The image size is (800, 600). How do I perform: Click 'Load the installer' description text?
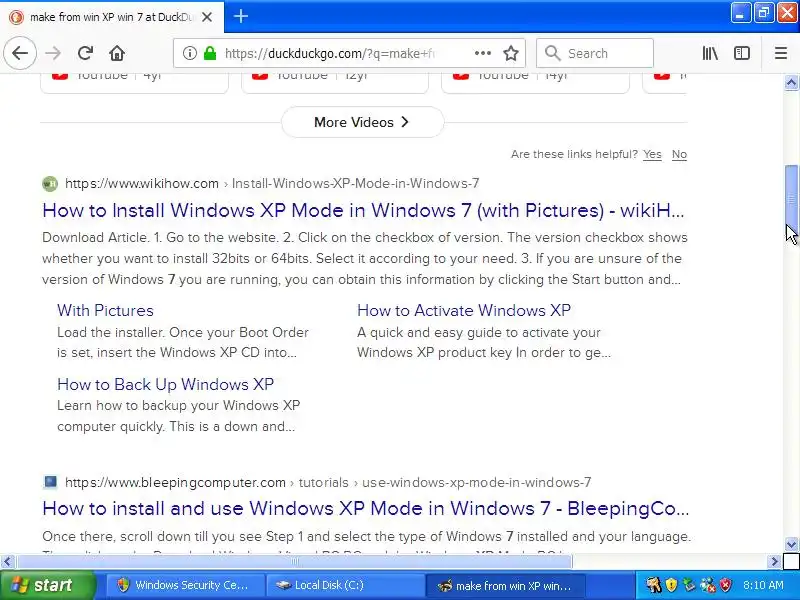click(x=183, y=342)
